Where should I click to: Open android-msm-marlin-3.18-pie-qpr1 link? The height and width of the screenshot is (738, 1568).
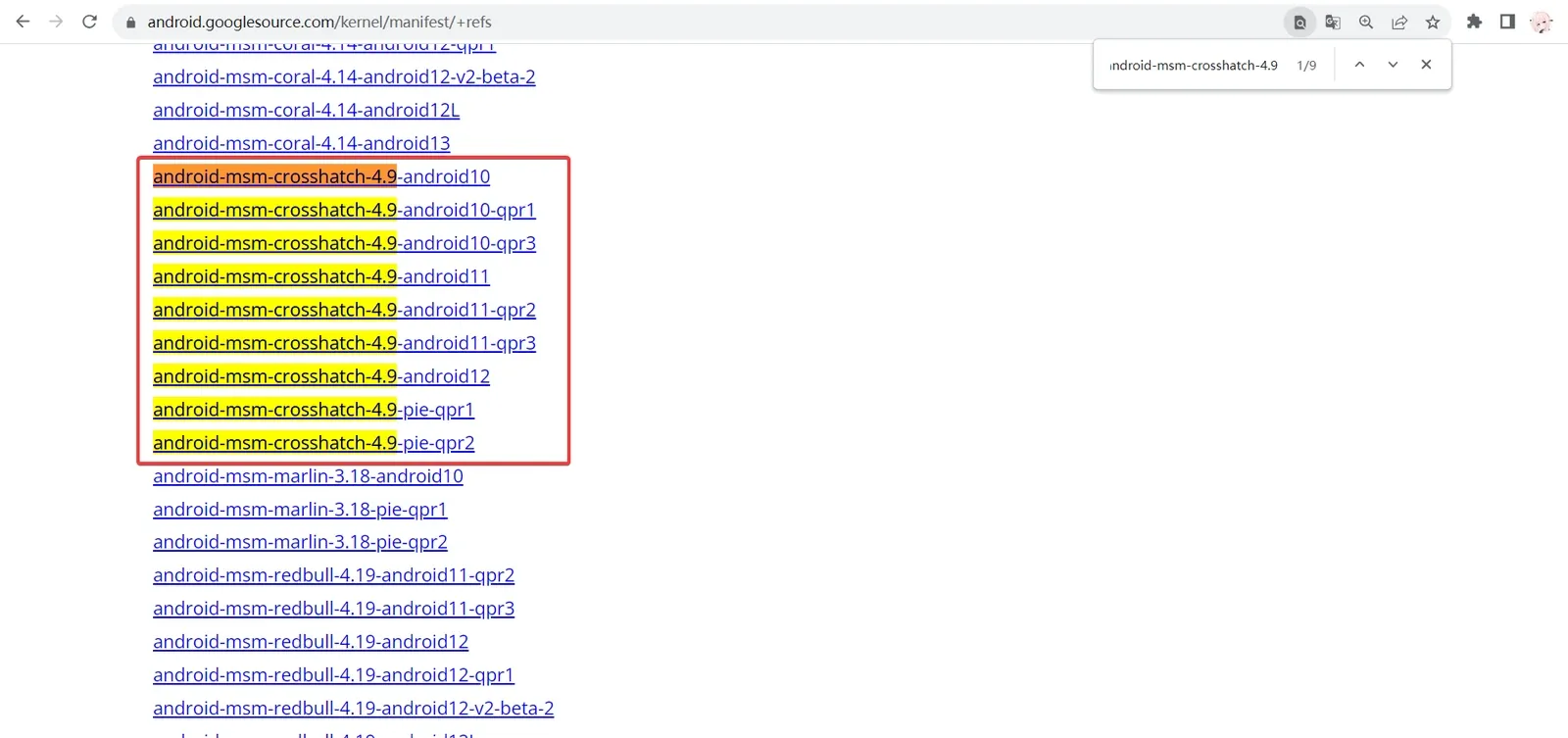tap(300, 510)
